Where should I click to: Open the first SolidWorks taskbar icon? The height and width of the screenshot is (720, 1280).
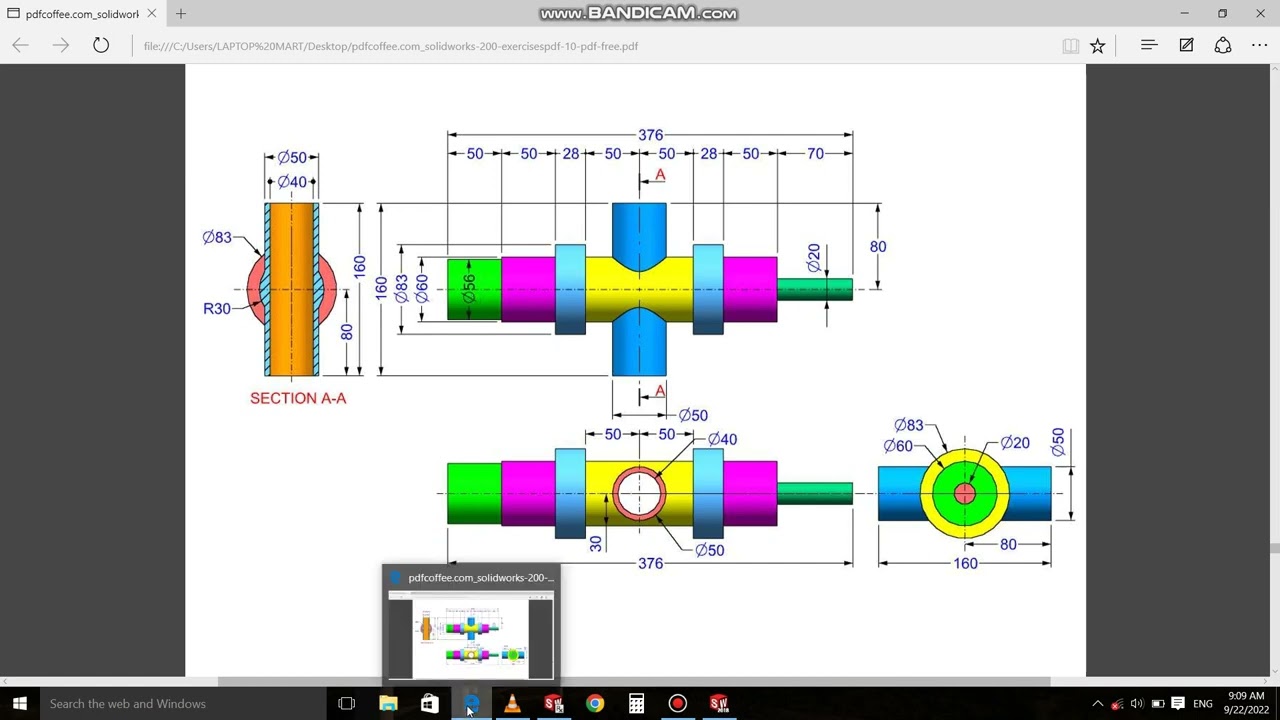553,703
